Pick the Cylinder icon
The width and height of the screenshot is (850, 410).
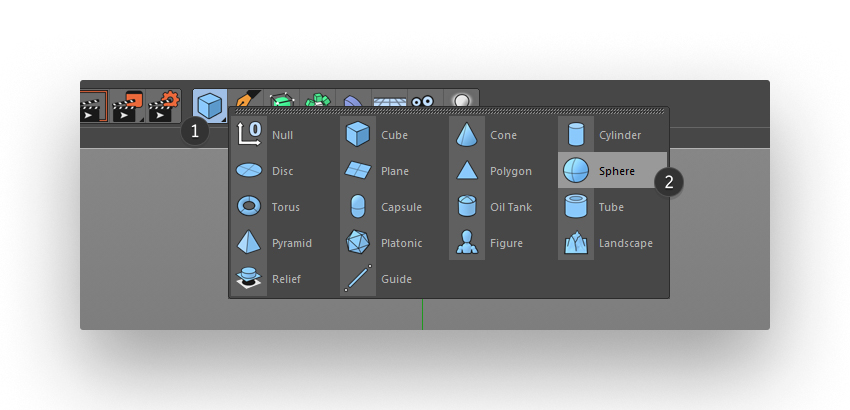point(576,134)
